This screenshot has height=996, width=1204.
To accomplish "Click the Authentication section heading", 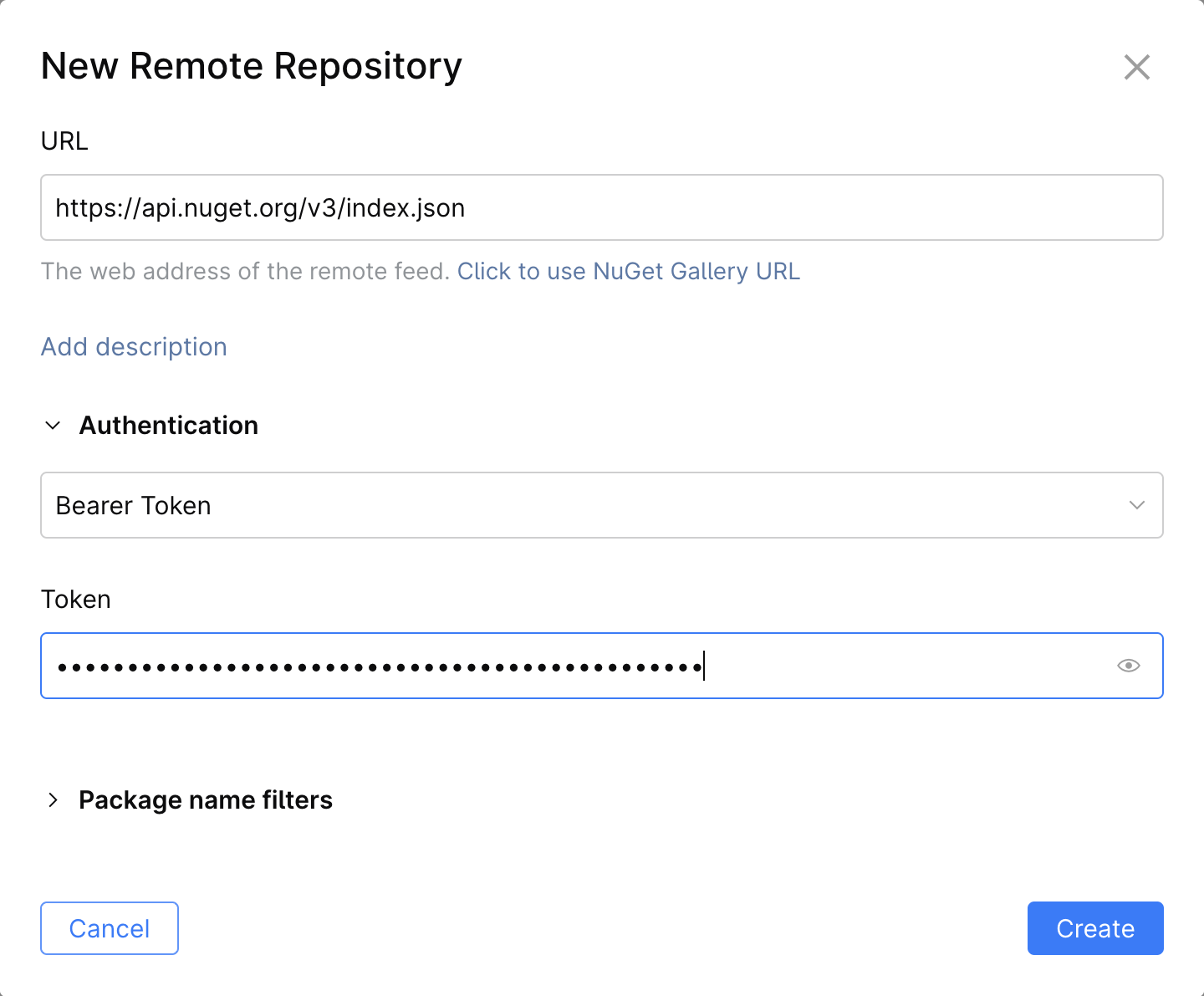I will pos(169,425).
